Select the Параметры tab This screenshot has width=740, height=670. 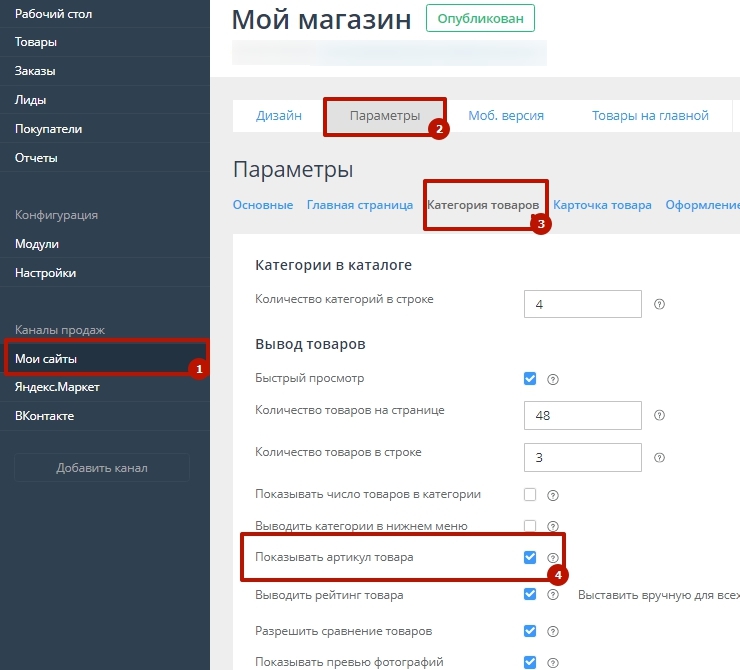385,116
